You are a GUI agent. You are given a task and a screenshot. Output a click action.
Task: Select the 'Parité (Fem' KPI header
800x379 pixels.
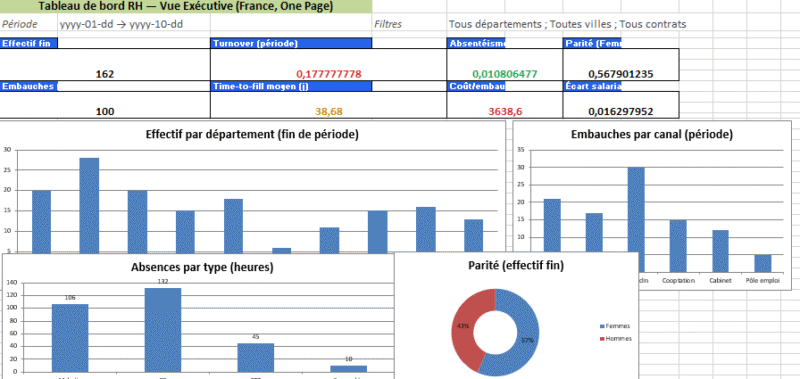(592, 43)
